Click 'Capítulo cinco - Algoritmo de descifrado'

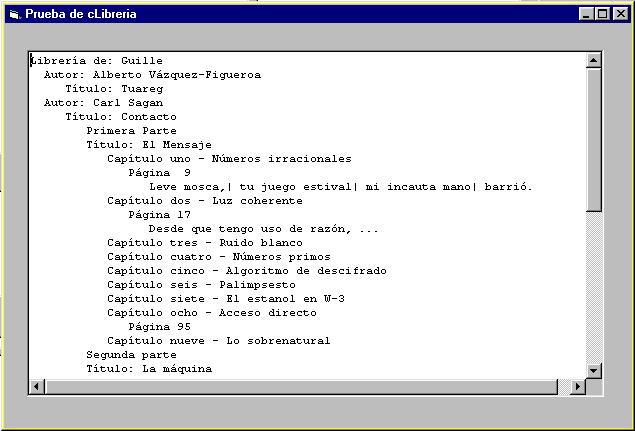[247, 271]
